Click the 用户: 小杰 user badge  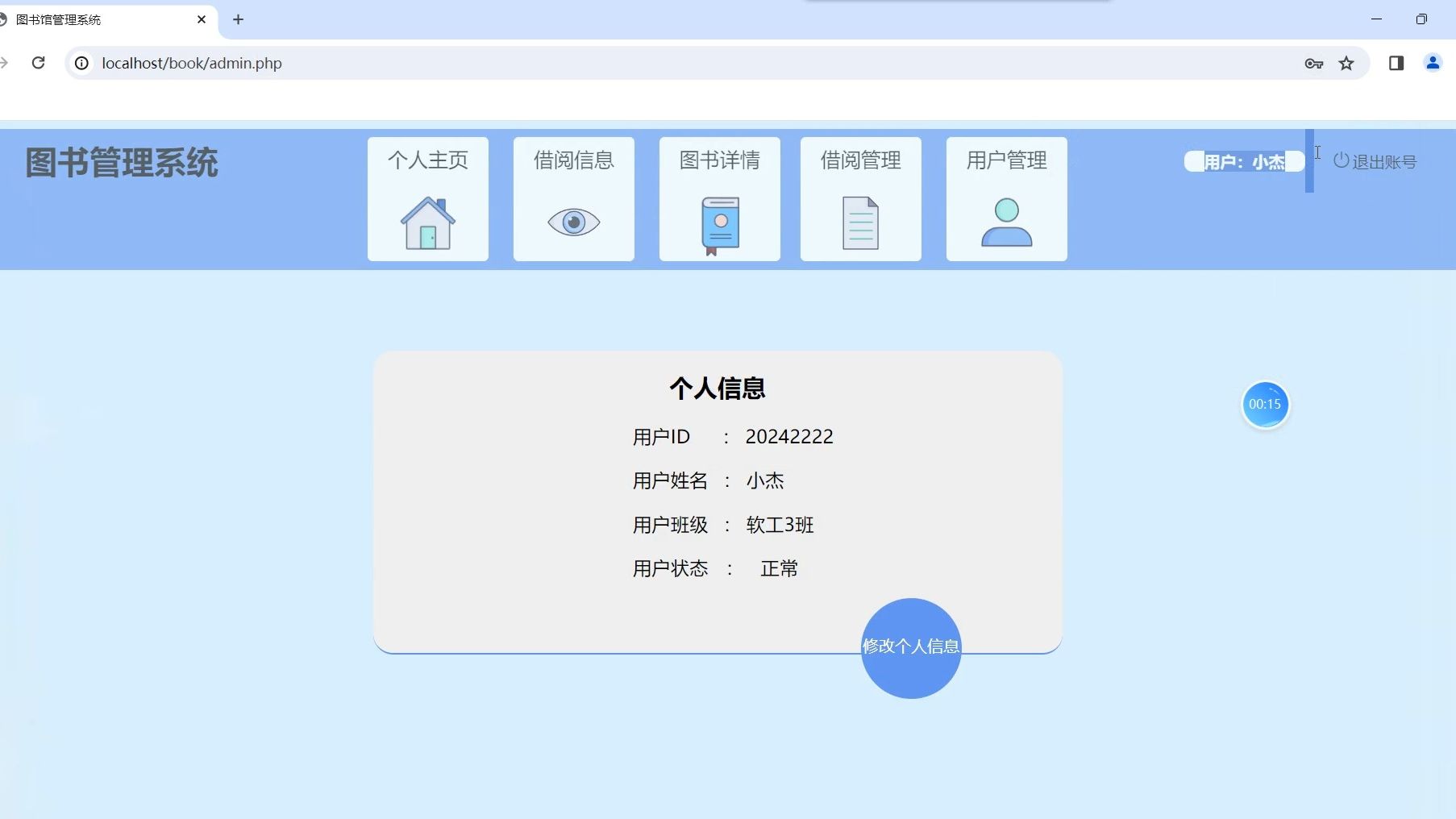1244,162
